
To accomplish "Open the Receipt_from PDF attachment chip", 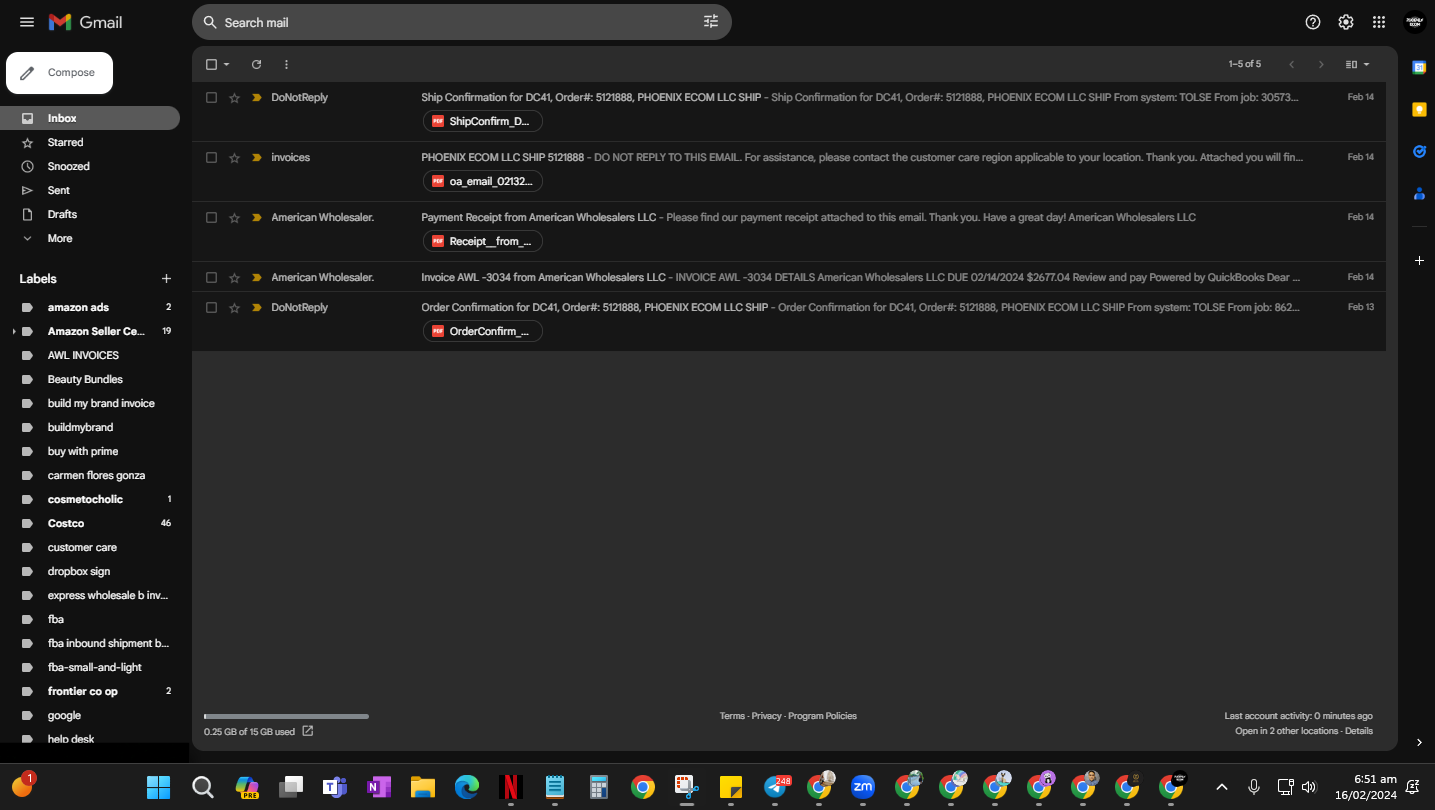I will 483,241.
